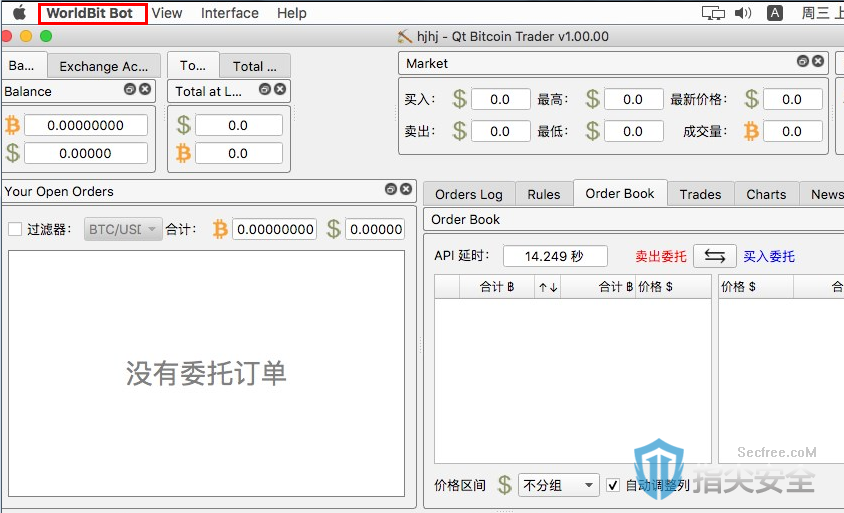This screenshot has height=513, width=844.
Task: Click the Bitcoin balance icon
Action: coord(12,125)
